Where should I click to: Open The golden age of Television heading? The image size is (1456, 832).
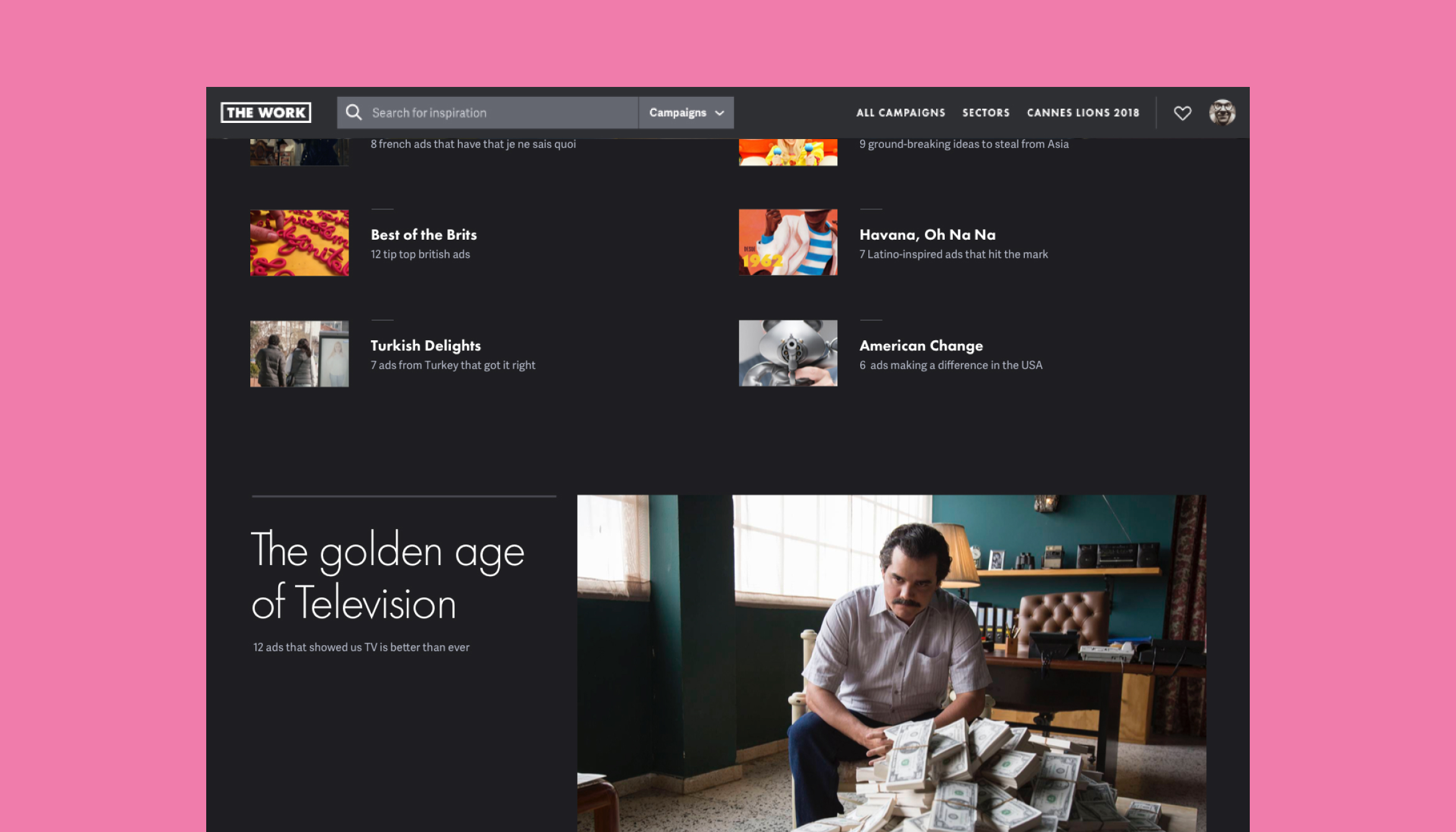coord(387,576)
